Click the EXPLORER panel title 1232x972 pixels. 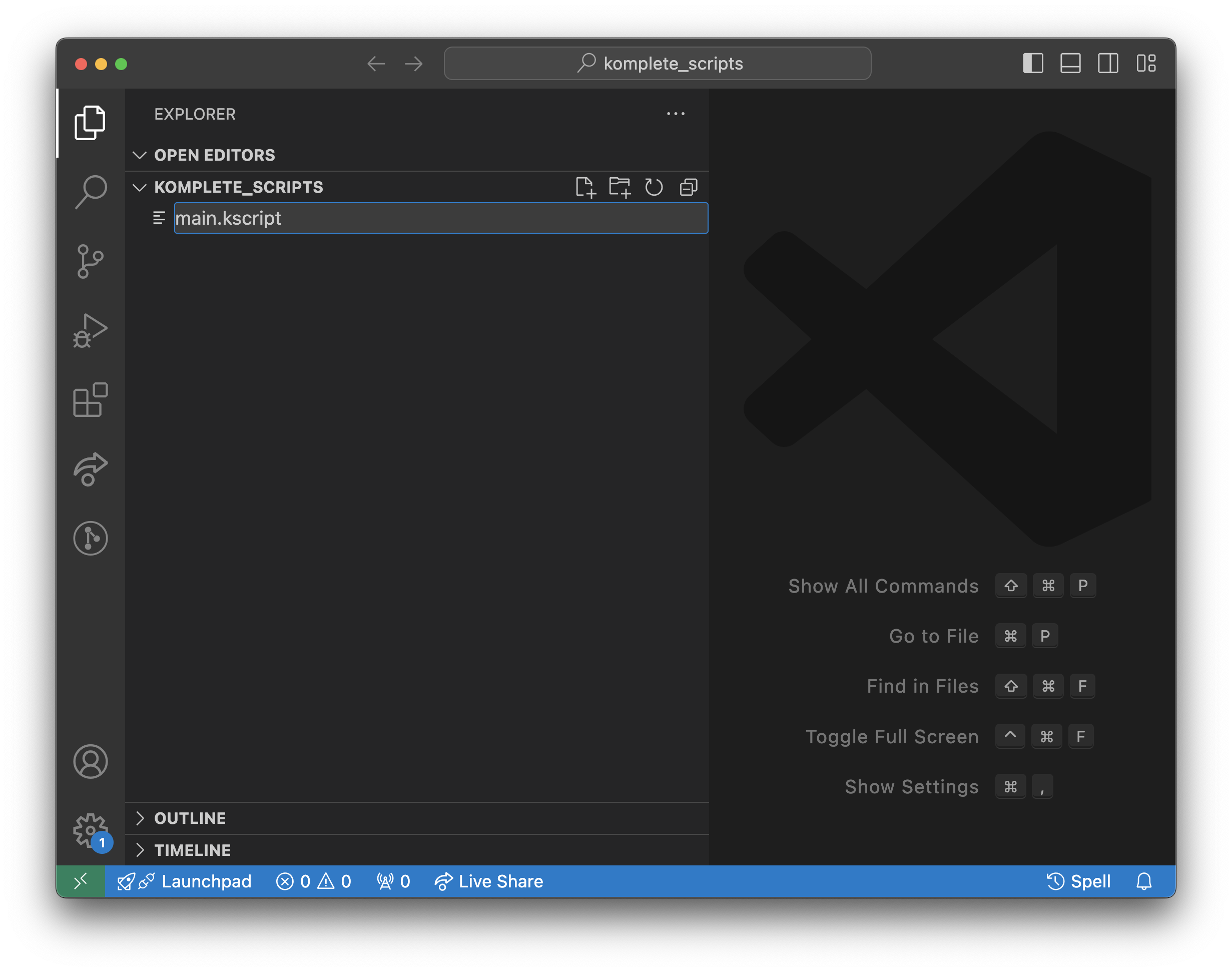point(195,114)
